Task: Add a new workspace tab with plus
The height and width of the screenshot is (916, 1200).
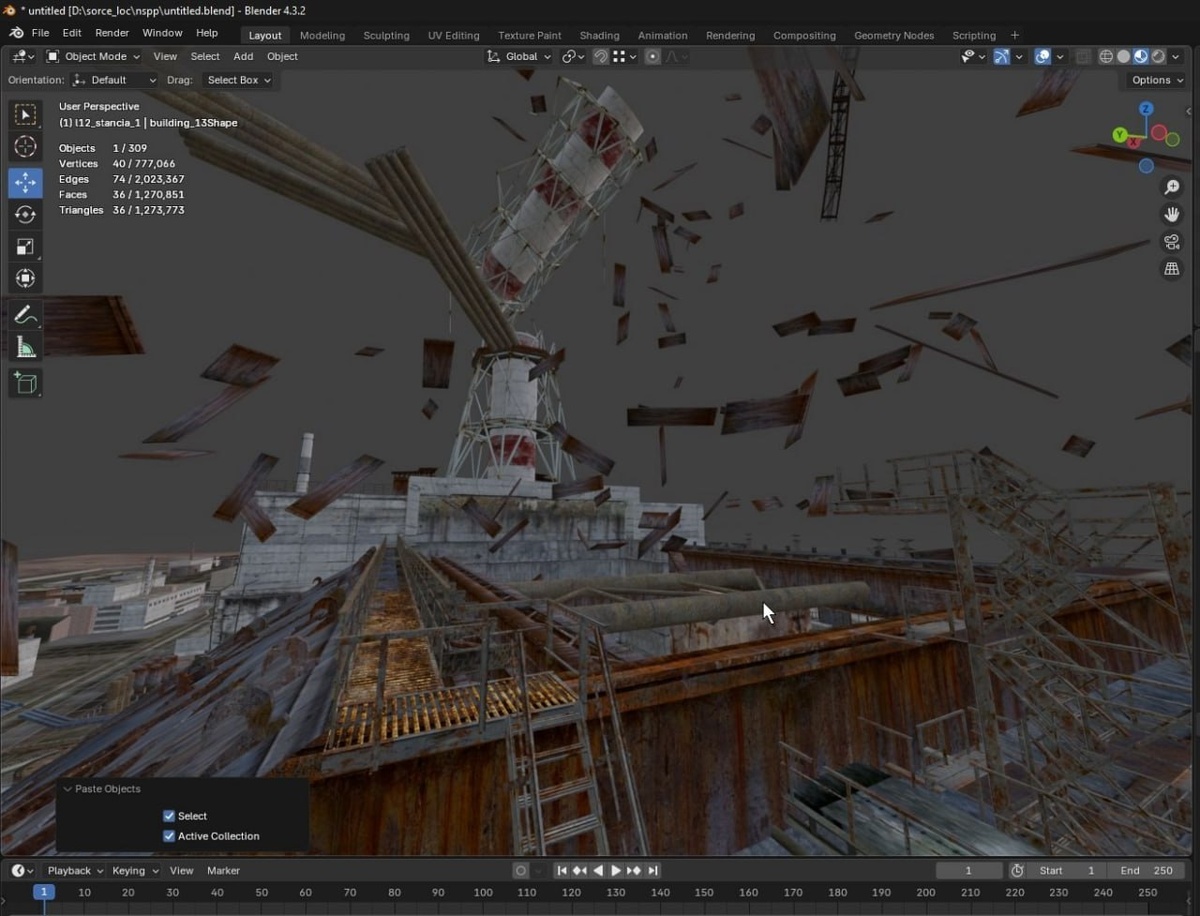Action: (1015, 35)
